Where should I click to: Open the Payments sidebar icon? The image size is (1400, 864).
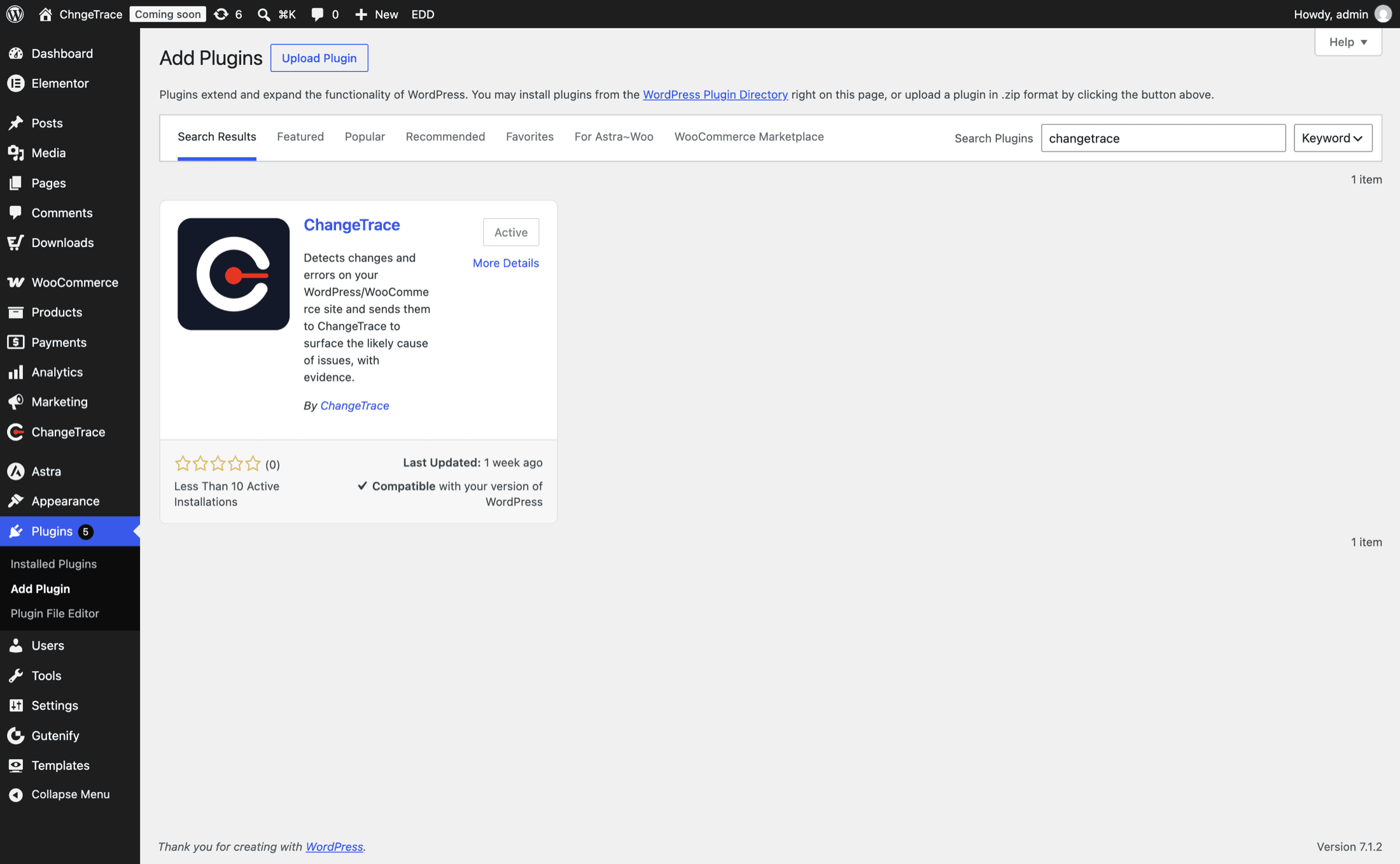pyautogui.click(x=16, y=342)
